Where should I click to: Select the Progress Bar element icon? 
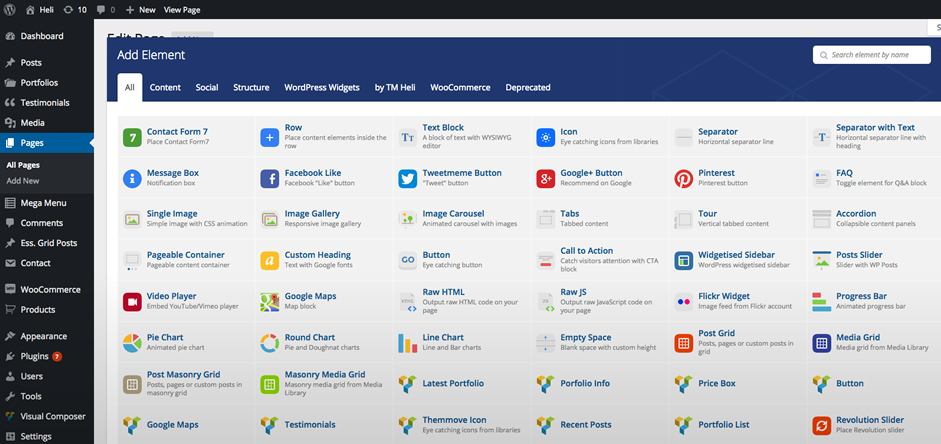click(x=821, y=301)
